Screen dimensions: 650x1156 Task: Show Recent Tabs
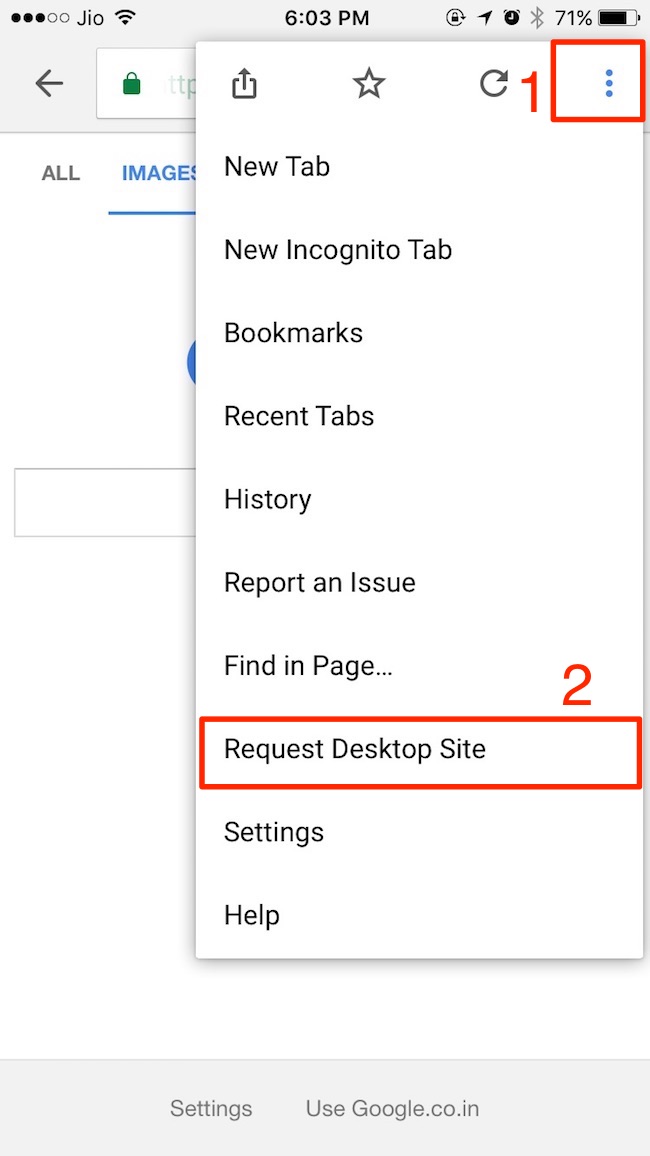pos(299,416)
